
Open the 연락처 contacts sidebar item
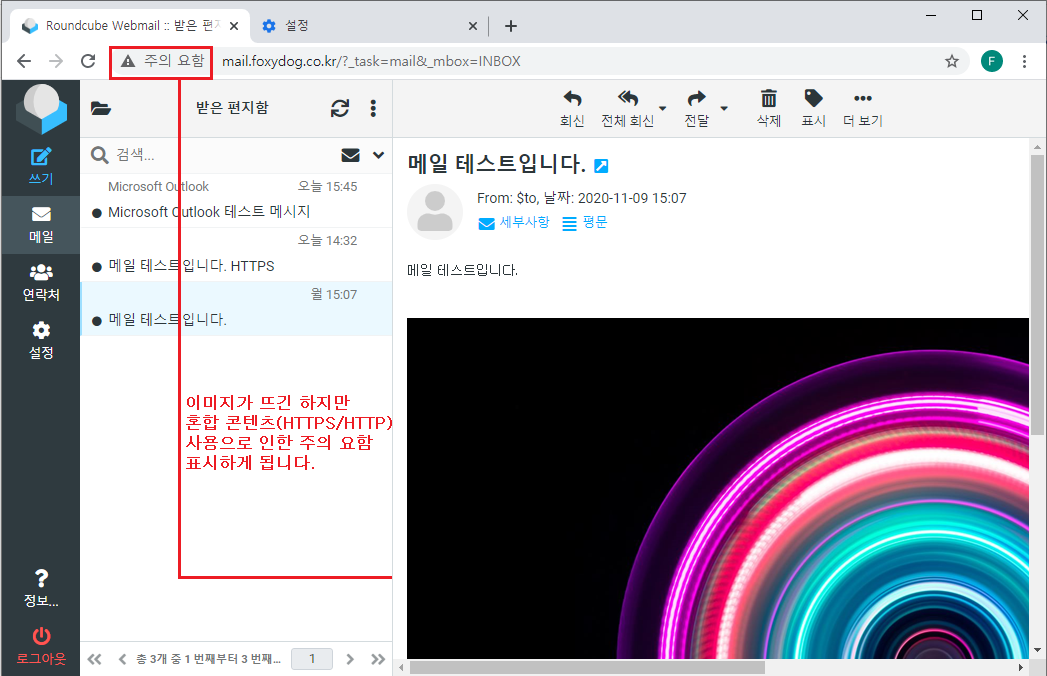(x=41, y=283)
